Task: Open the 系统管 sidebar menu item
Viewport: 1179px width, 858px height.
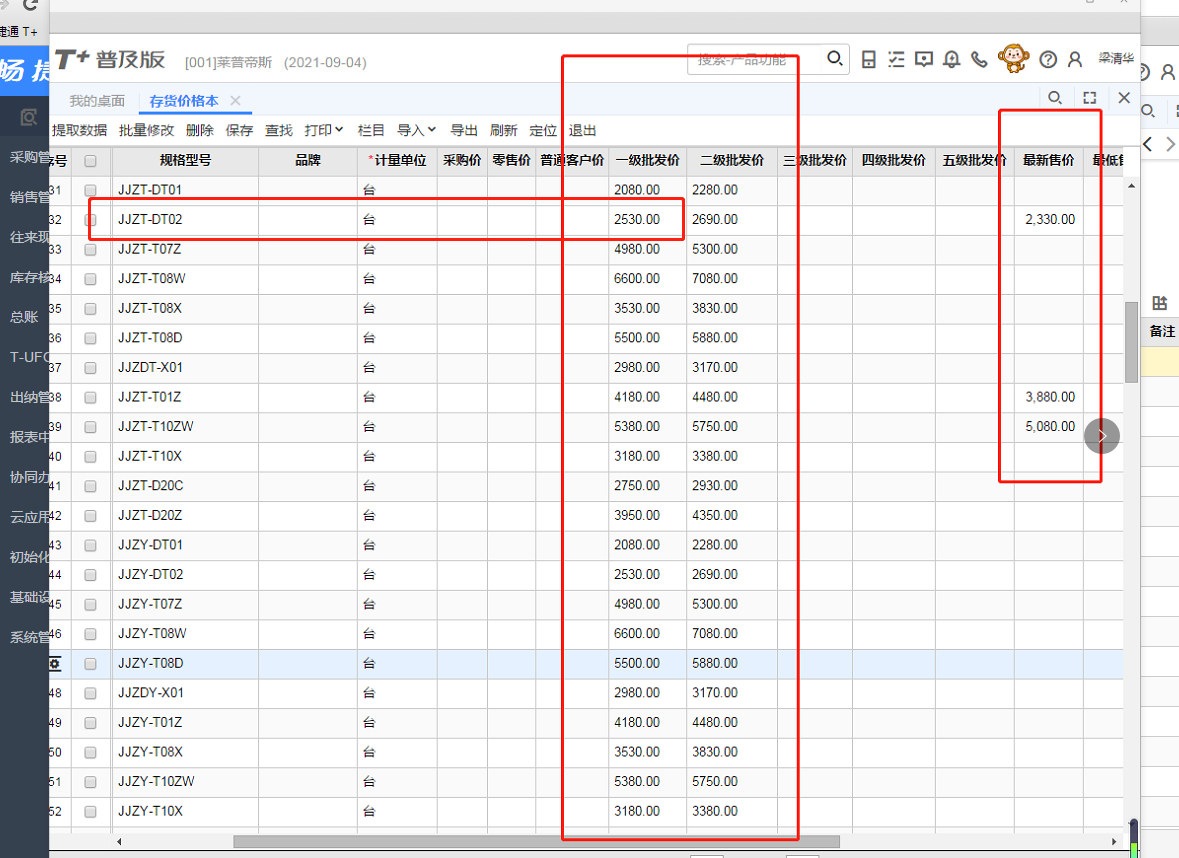Action: pos(29,637)
